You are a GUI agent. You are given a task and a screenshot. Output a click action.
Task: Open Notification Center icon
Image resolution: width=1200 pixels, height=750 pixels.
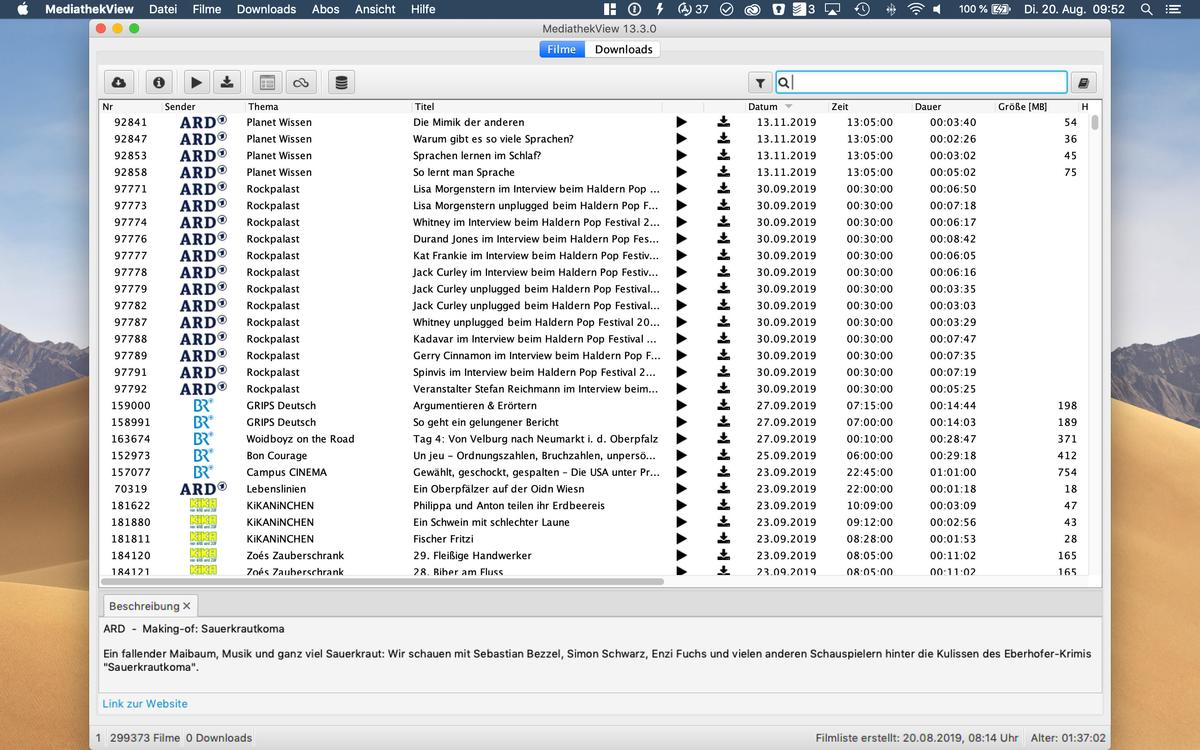1174,9
